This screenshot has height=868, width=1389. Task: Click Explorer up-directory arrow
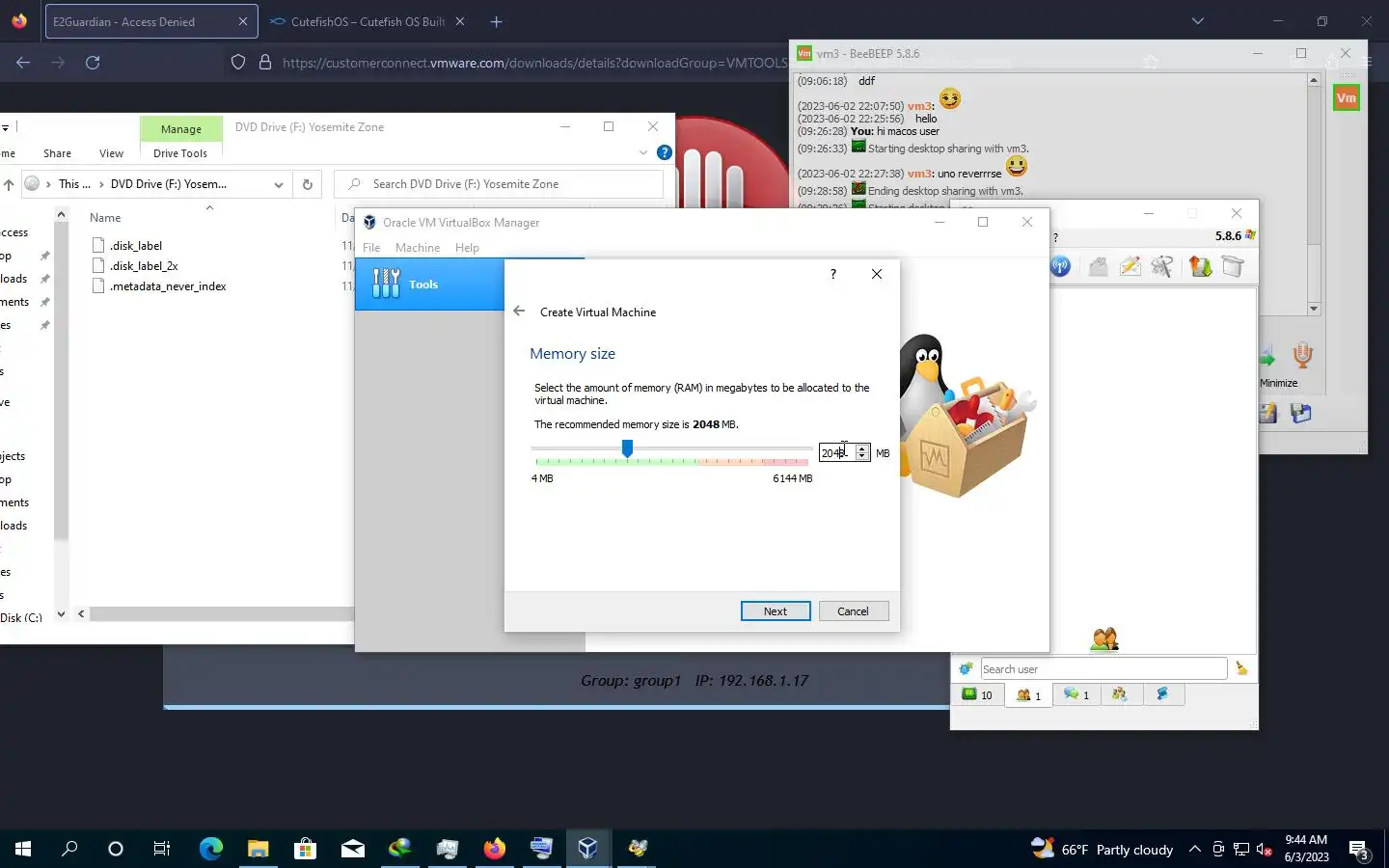point(9,184)
